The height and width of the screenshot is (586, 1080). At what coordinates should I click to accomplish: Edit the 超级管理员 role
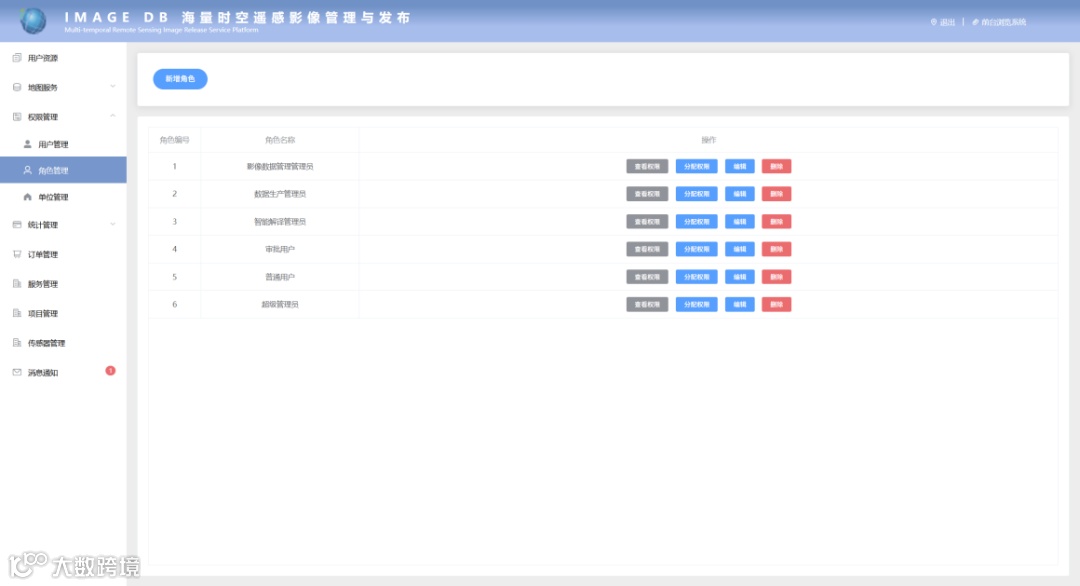(740, 304)
